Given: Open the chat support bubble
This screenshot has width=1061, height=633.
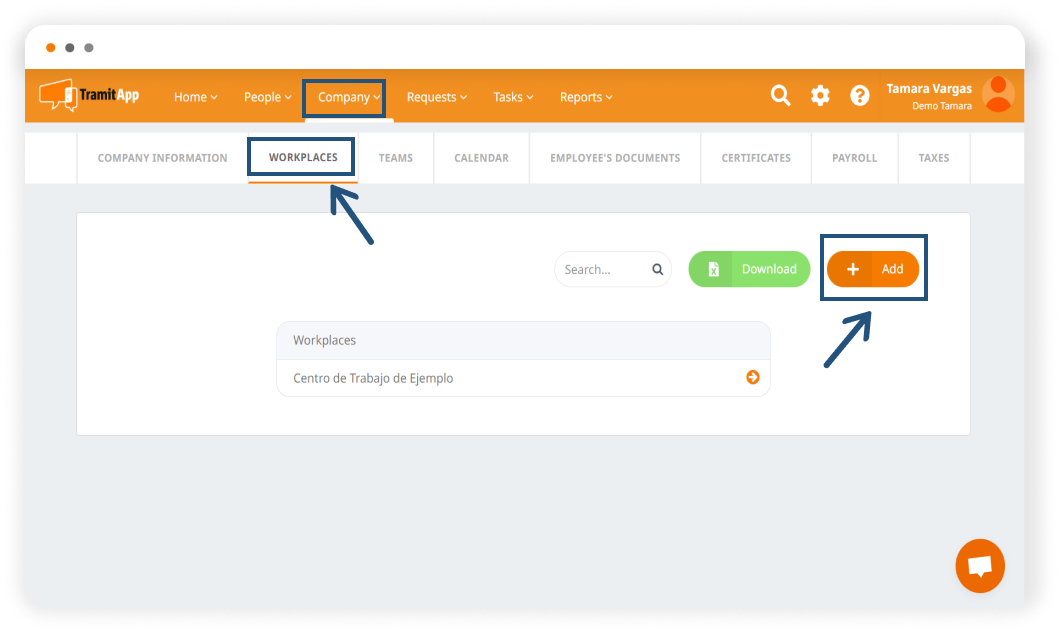Looking at the screenshot, I should pyautogui.click(x=979, y=566).
